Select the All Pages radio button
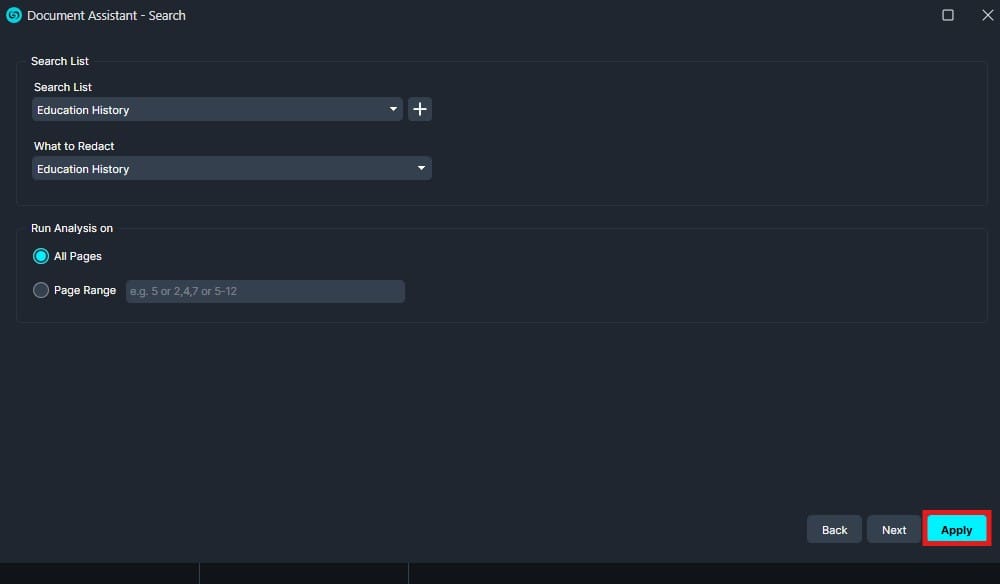Screen dimensions: 1000x584 point(41,256)
